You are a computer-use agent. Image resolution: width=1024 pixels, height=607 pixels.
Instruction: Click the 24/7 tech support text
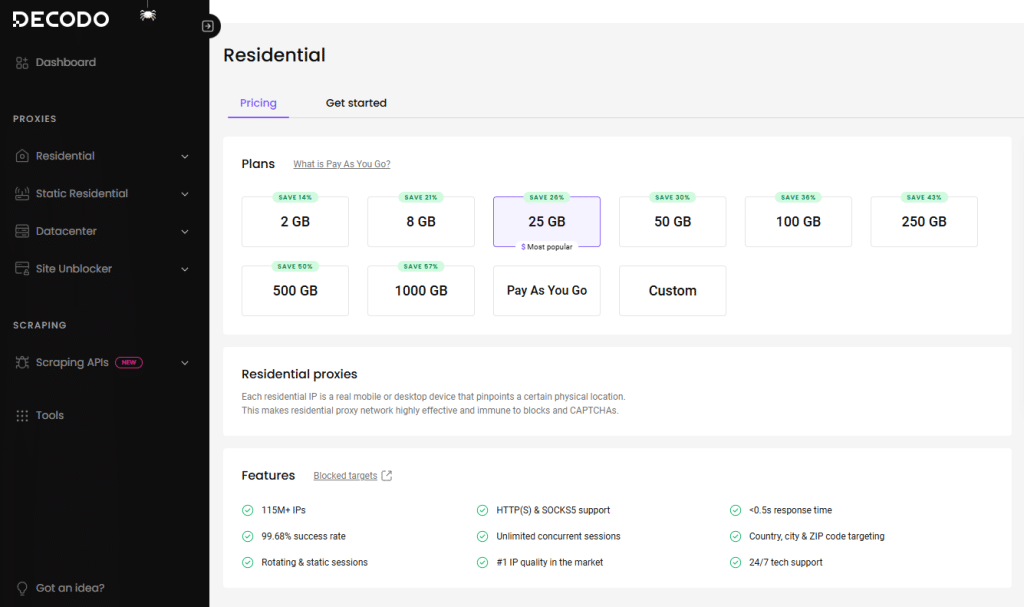point(786,563)
